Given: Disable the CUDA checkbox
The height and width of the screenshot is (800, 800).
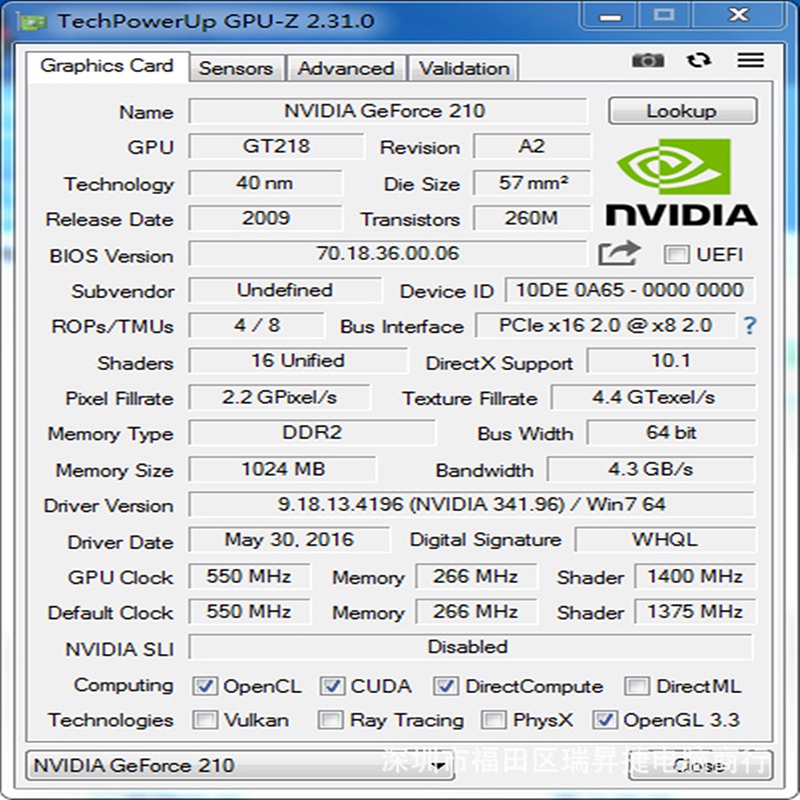Looking at the screenshot, I should pos(332,686).
